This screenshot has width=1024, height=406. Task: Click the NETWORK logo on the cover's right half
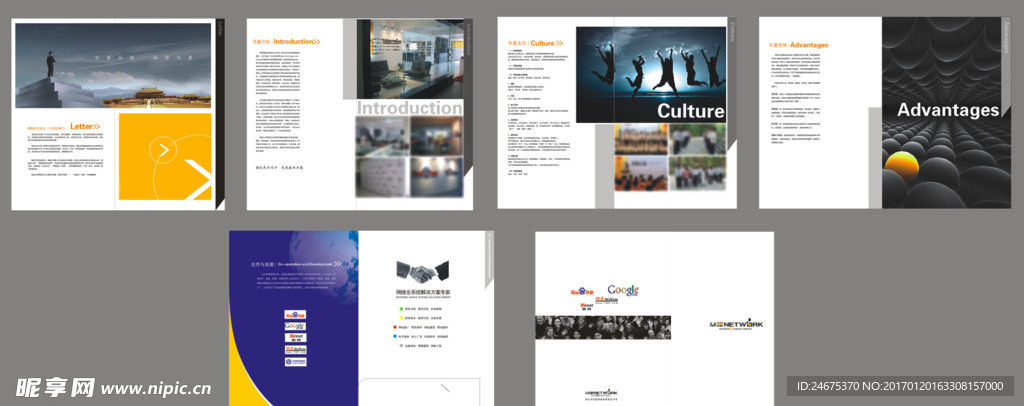point(735,324)
